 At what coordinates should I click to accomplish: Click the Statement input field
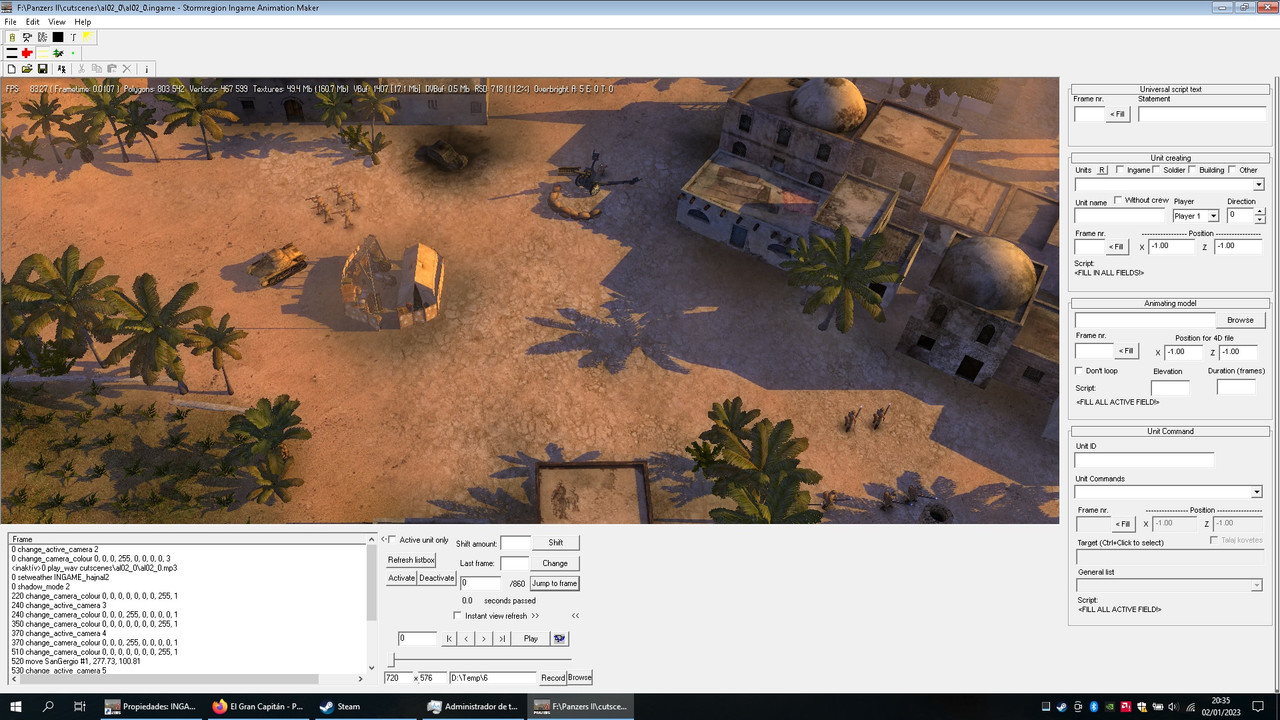(x=1201, y=114)
